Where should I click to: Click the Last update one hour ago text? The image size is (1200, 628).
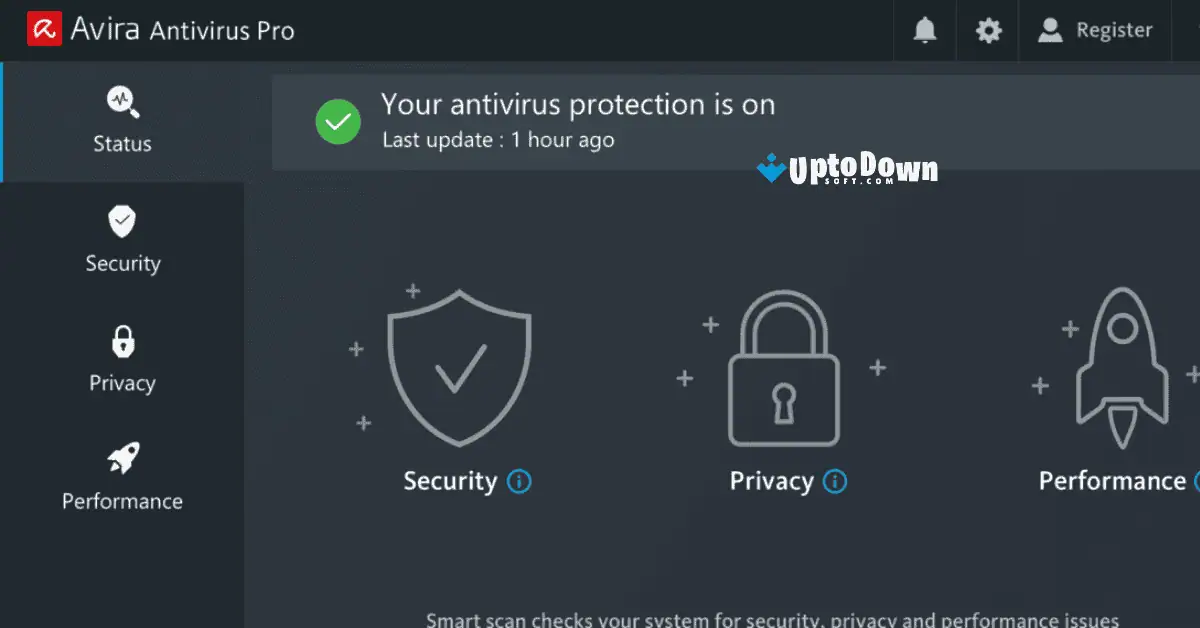(496, 140)
